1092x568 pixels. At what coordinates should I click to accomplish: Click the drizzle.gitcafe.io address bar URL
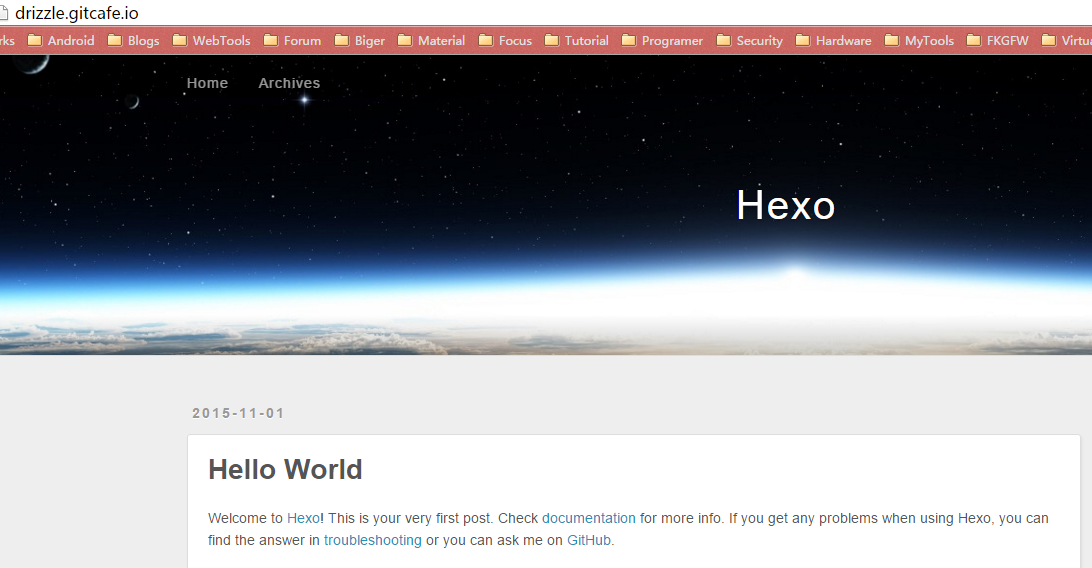tap(77, 13)
